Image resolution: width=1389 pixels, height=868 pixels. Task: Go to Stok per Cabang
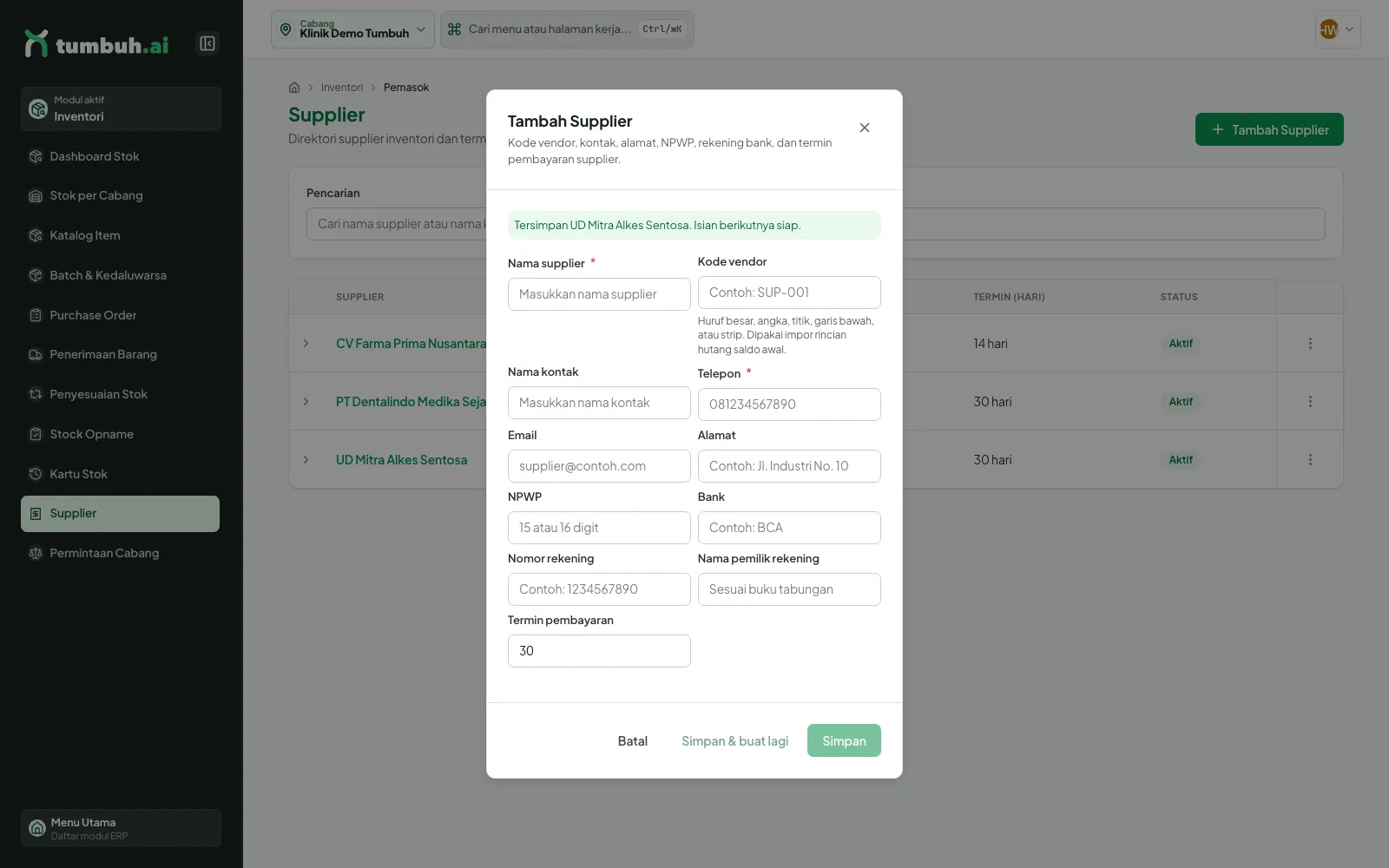point(120,196)
